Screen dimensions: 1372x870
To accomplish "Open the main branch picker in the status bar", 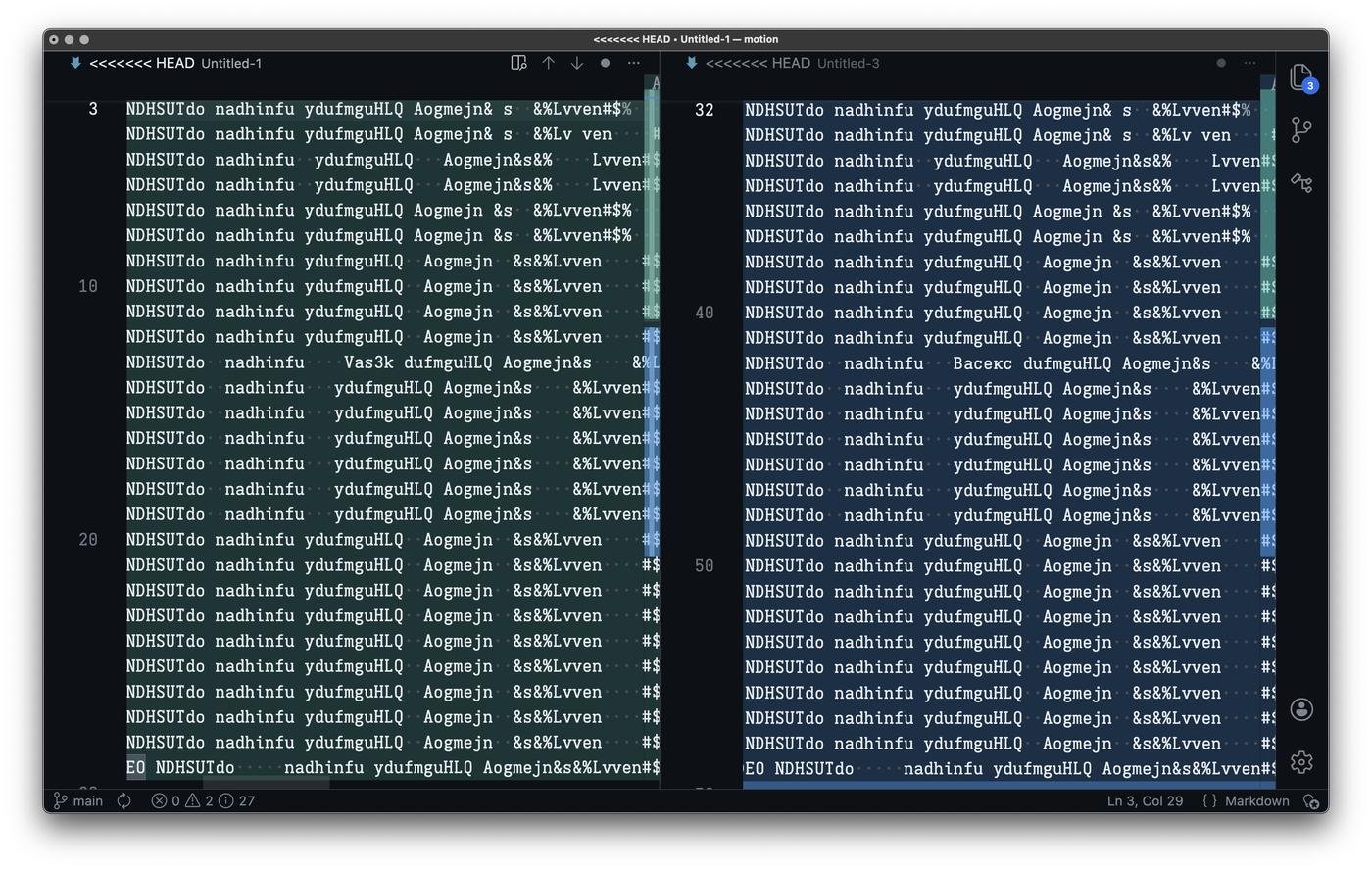I will pos(78,800).
